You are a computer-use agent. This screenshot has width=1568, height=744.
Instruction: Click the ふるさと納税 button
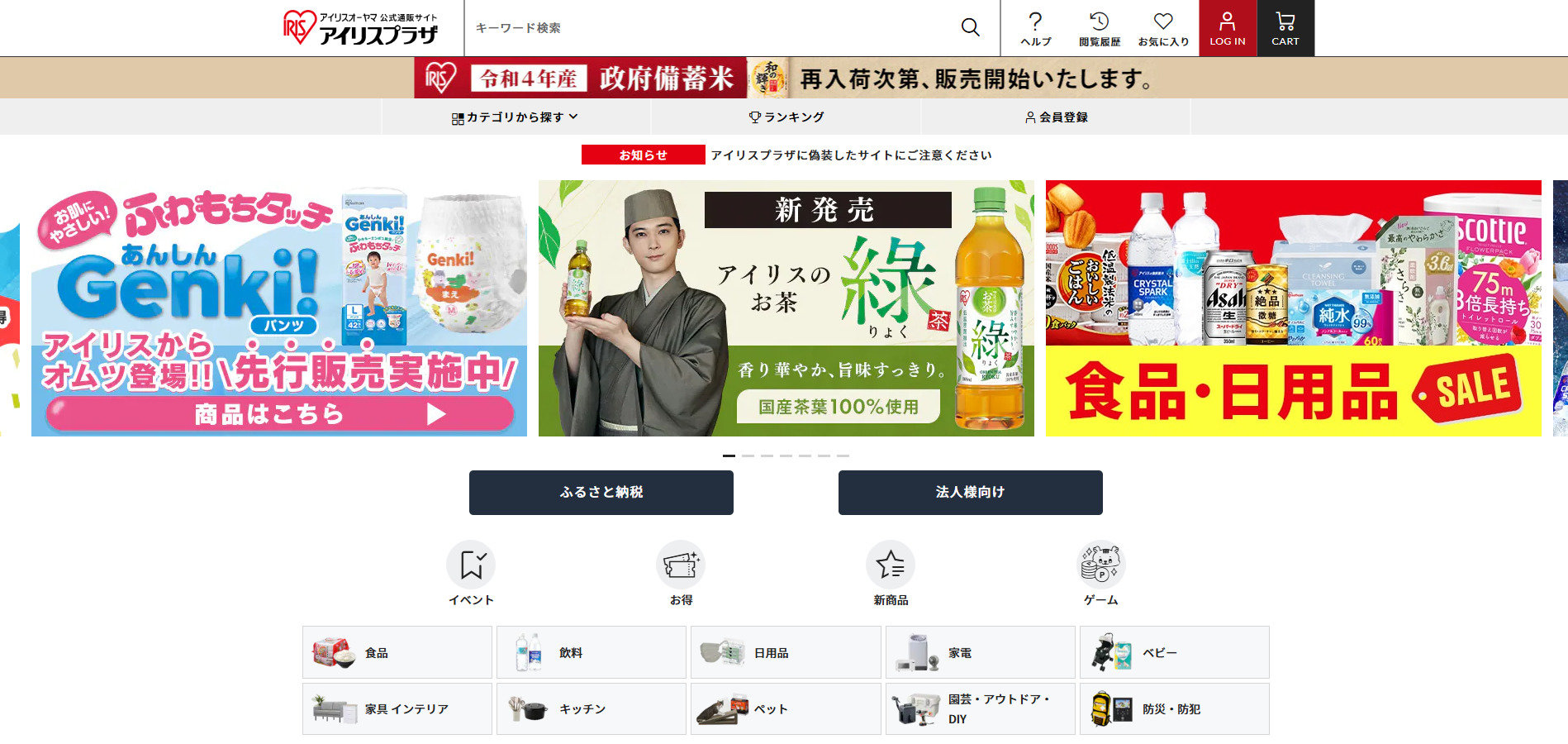tap(601, 493)
